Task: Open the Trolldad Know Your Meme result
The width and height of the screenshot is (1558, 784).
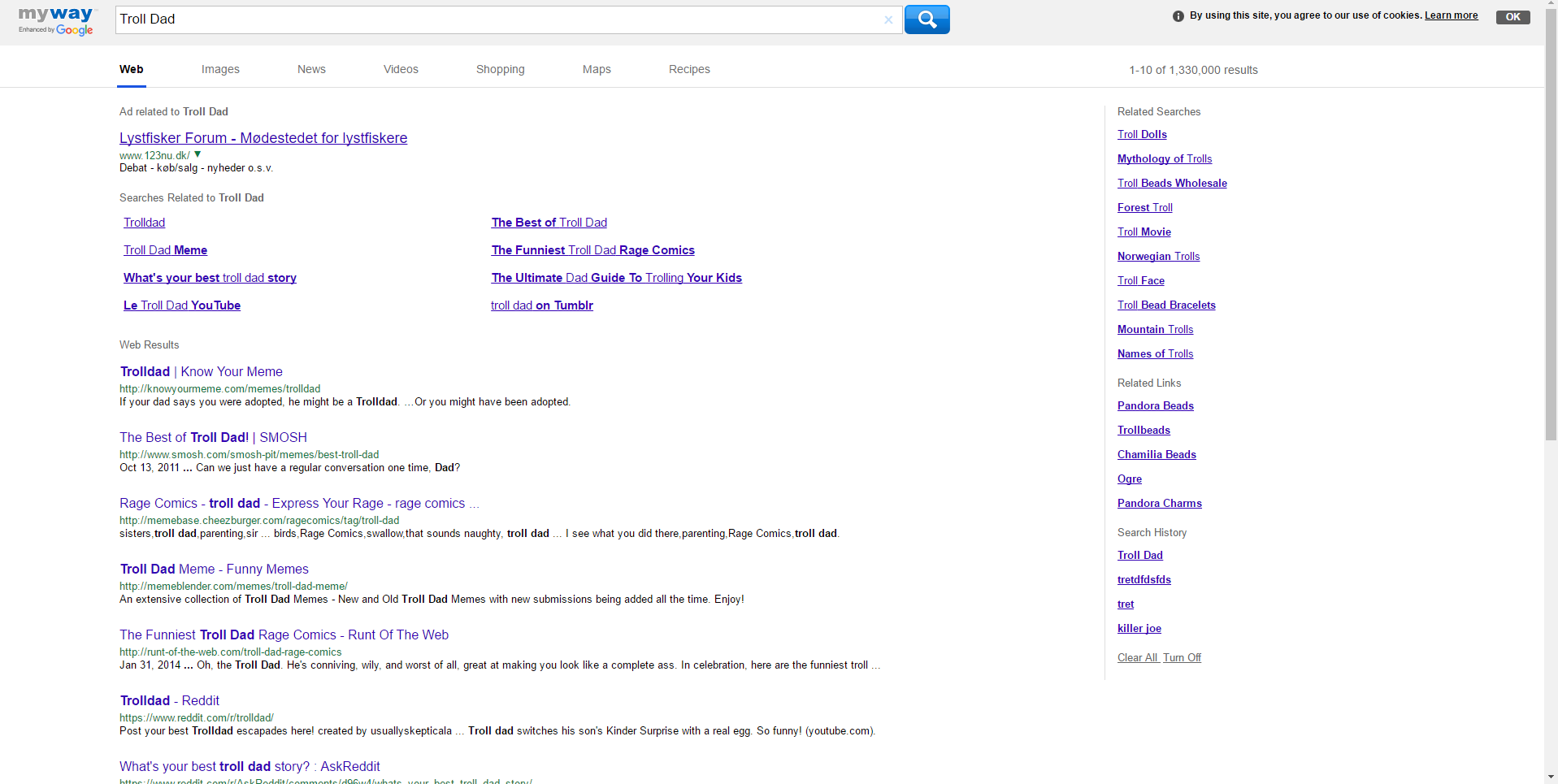Action: coord(202,371)
